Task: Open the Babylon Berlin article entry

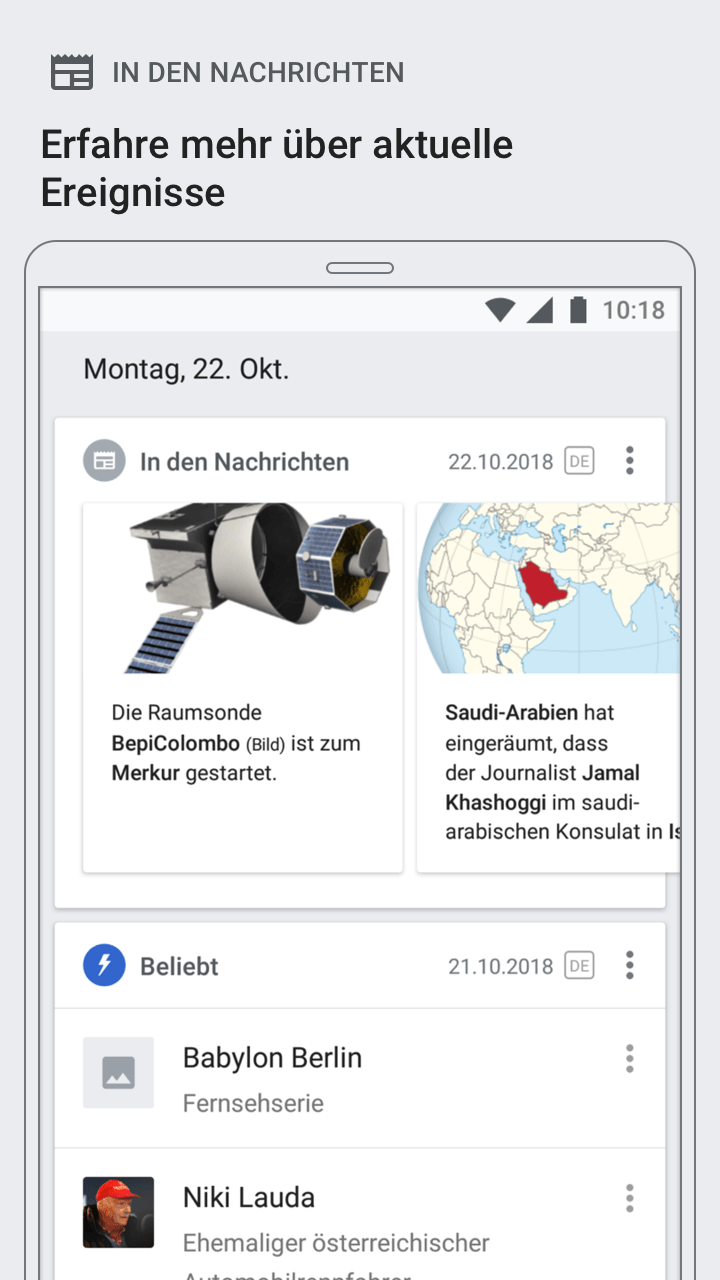Action: click(x=272, y=1058)
